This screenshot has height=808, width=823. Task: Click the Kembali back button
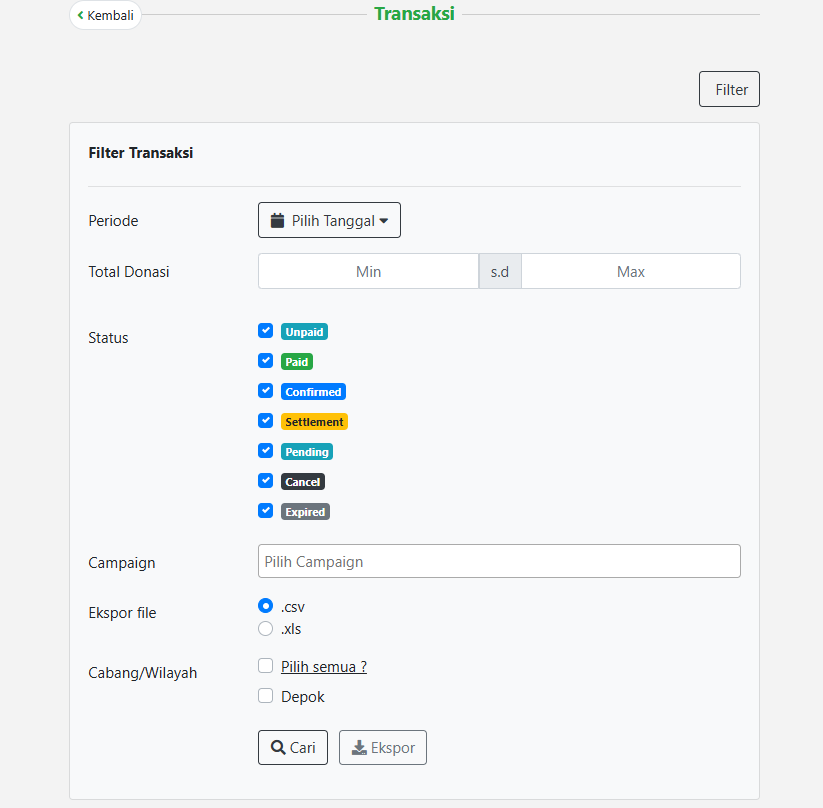(x=105, y=15)
